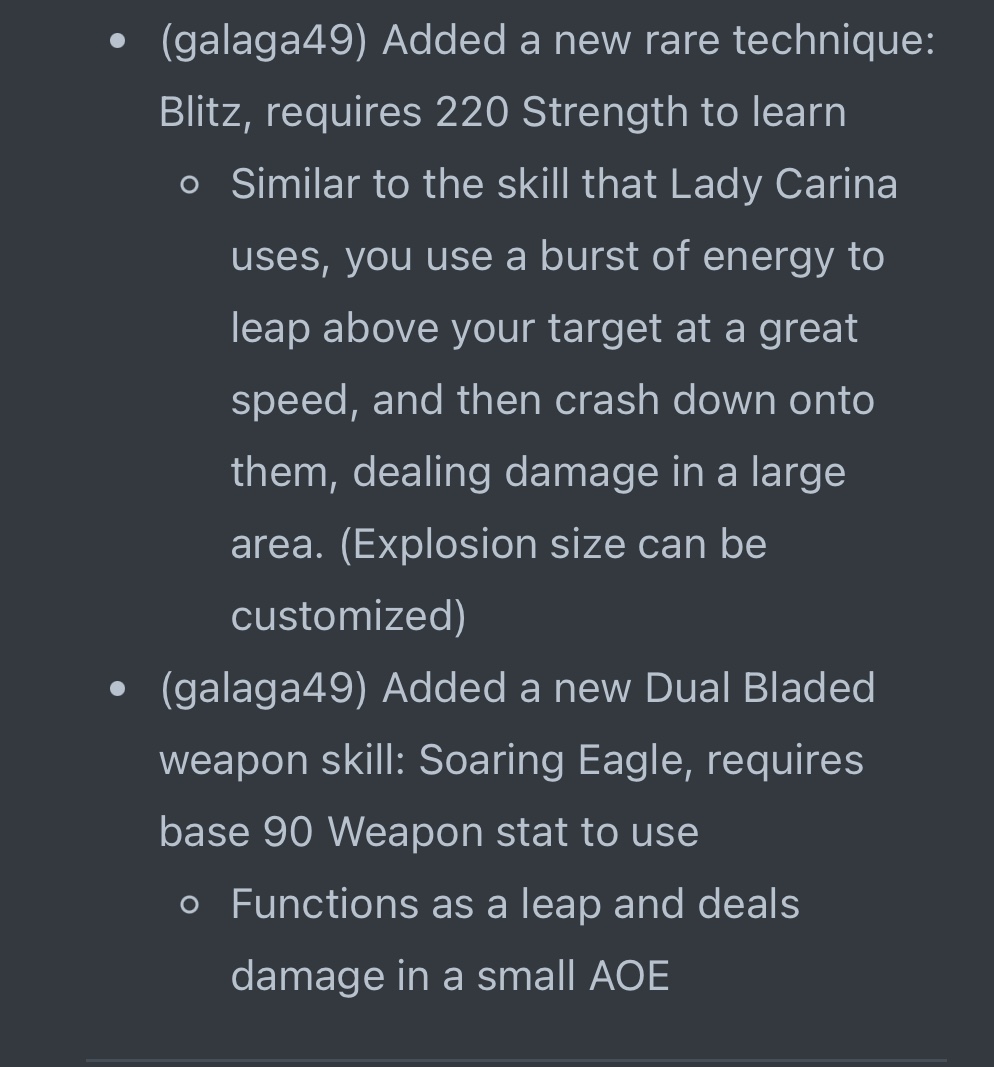Click the word "customized)"

[x=348, y=617]
